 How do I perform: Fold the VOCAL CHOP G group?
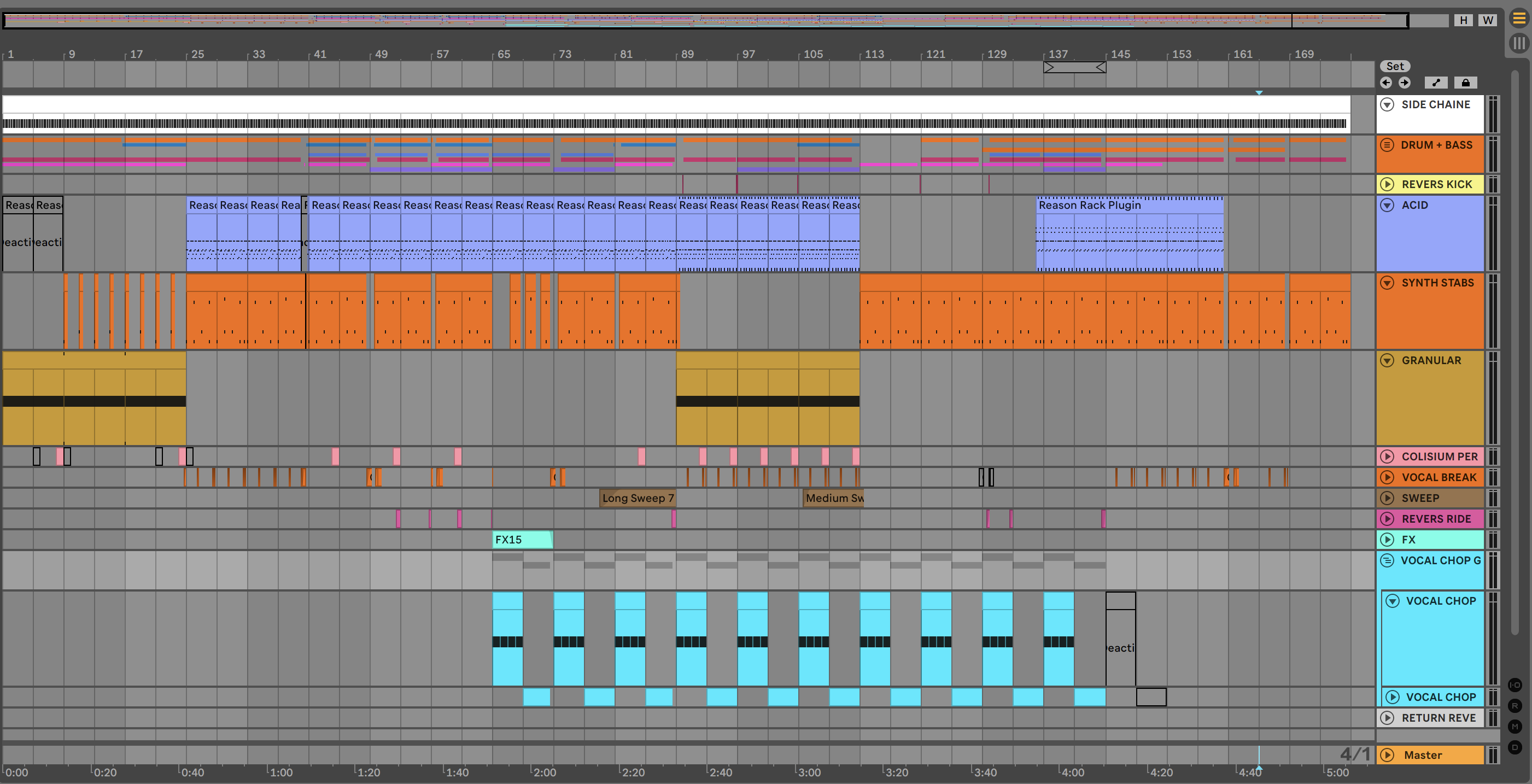[x=1387, y=560]
